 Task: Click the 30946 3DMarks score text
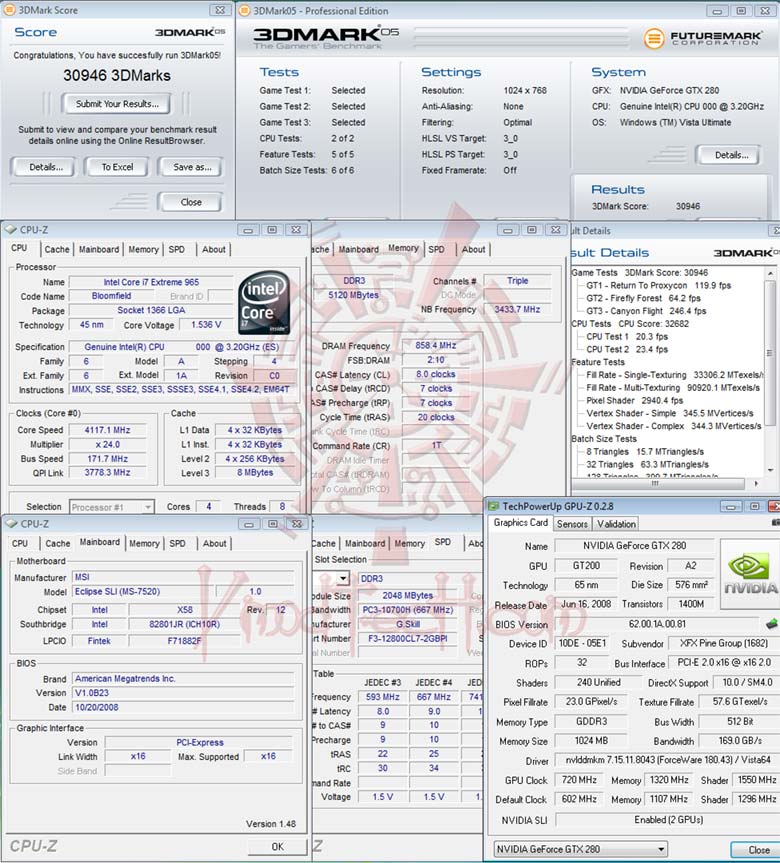point(117,75)
